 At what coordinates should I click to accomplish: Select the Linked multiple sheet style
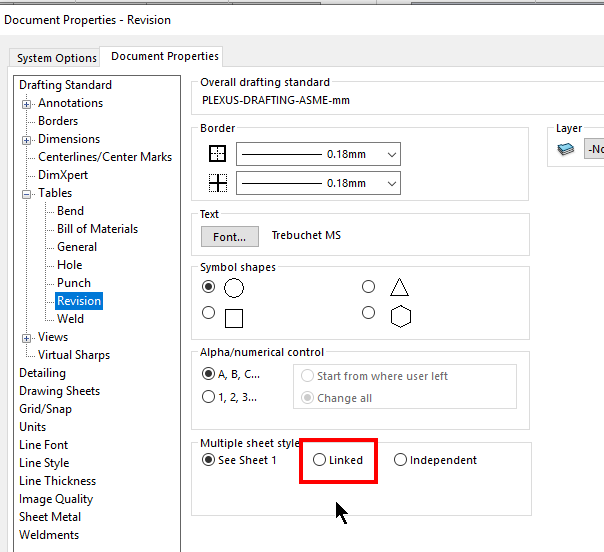[320, 460]
